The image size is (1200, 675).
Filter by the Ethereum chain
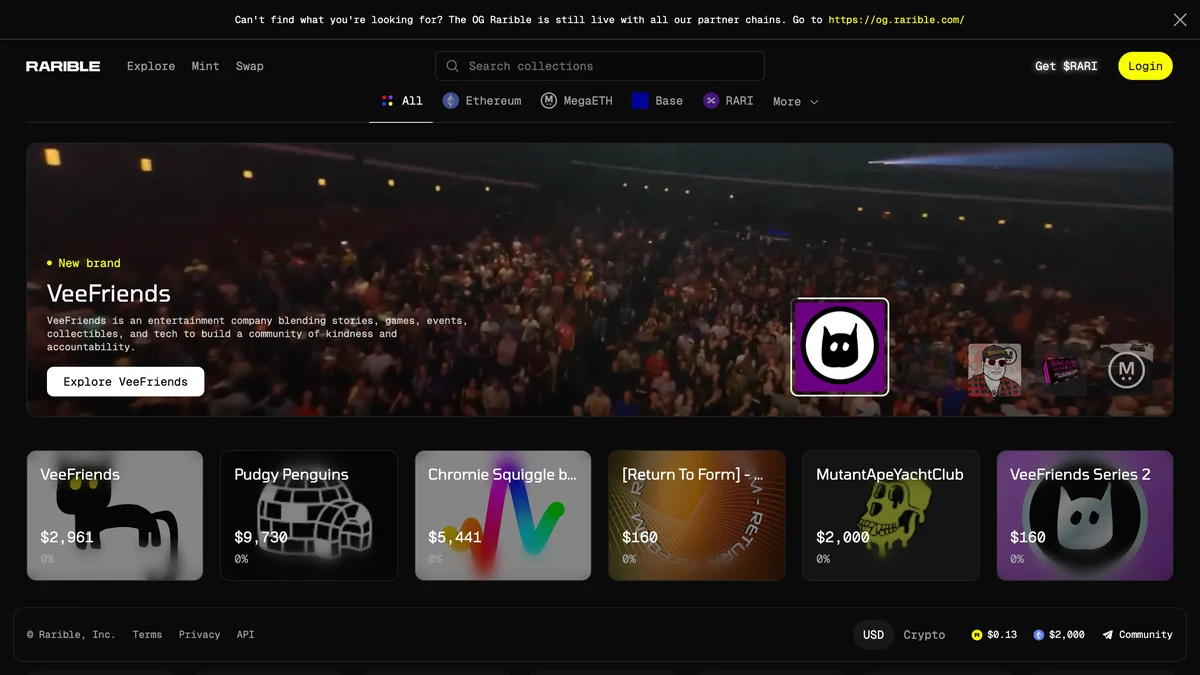pyautogui.click(x=482, y=101)
